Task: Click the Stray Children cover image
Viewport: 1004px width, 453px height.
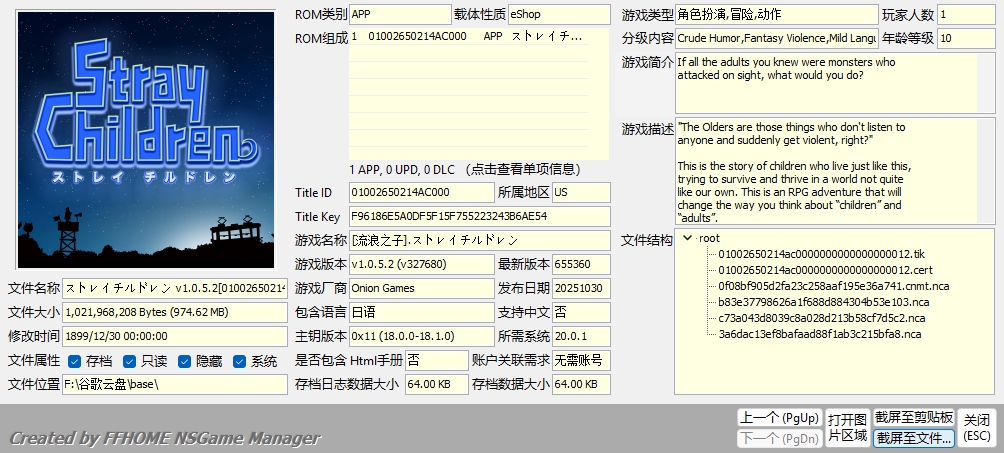Action: point(146,140)
